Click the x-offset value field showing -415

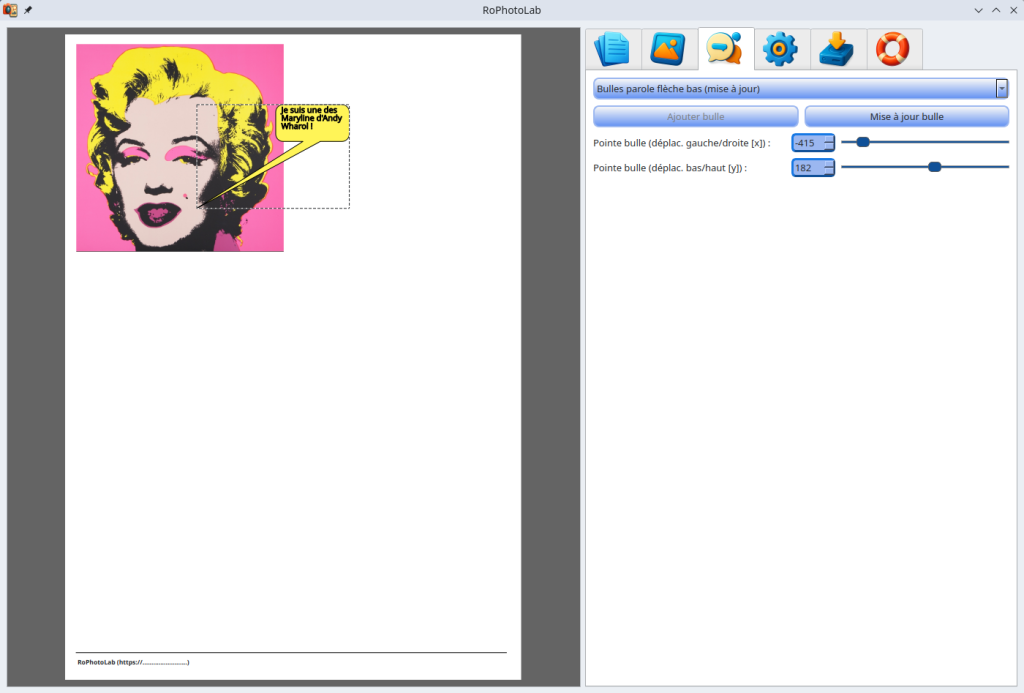[807, 143]
